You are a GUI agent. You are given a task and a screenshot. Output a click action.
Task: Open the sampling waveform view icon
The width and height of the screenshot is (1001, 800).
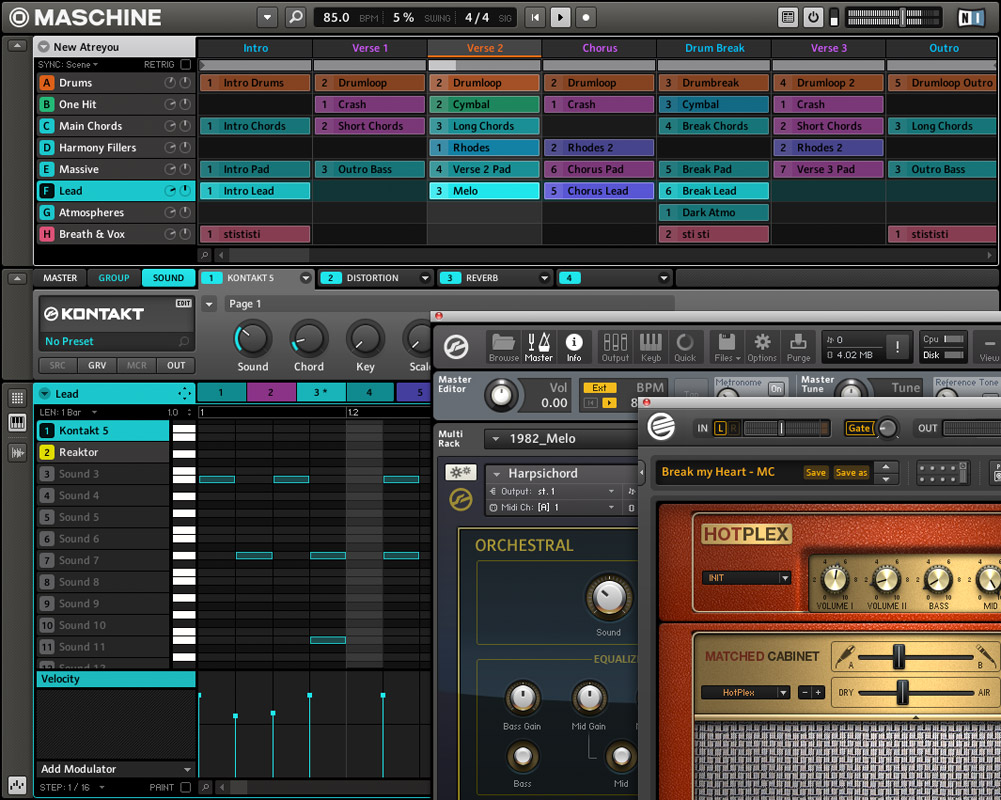(x=17, y=453)
